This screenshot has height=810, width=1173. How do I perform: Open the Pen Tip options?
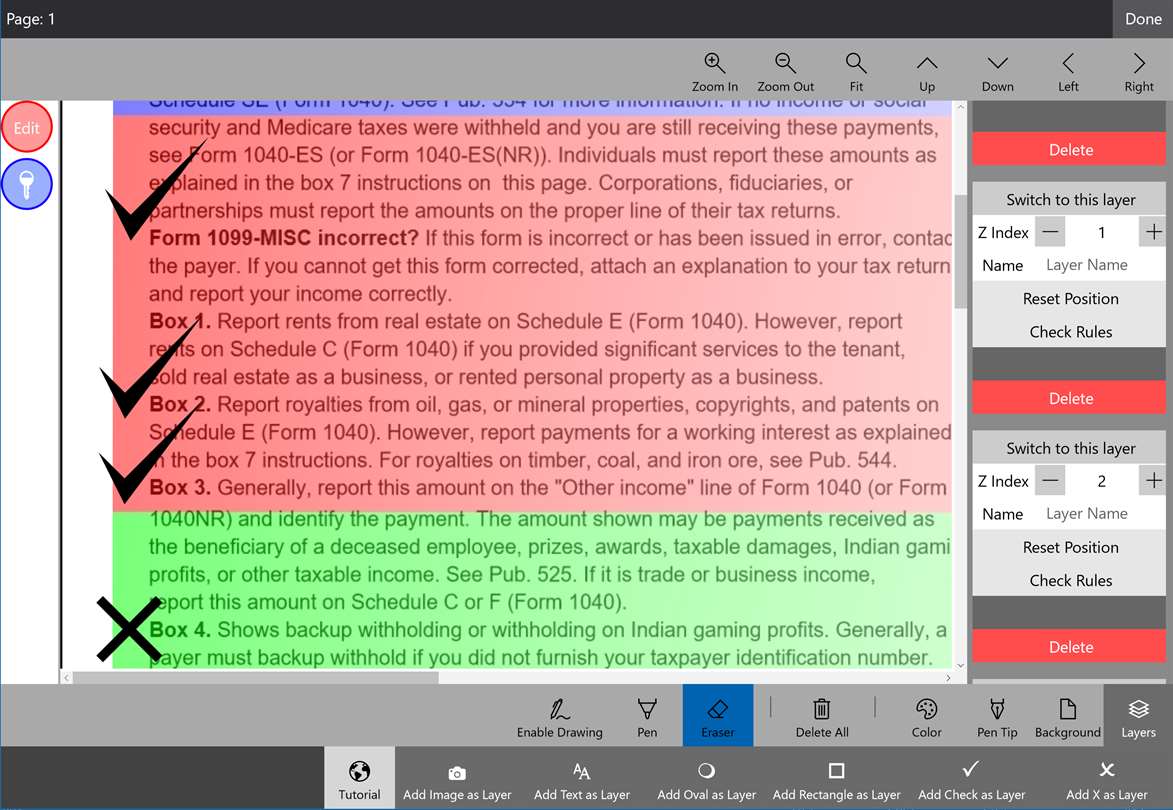pos(997,716)
